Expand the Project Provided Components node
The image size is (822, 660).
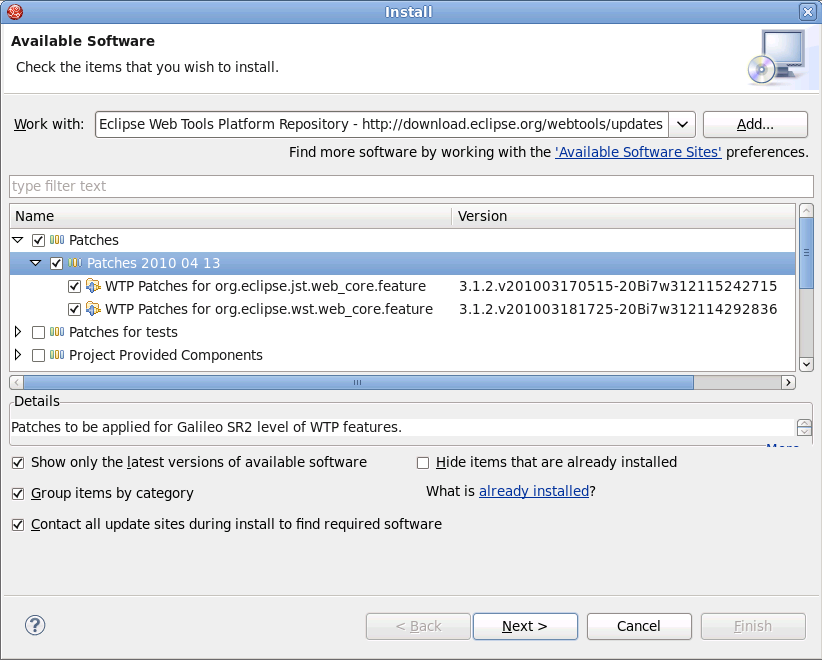click(18, 355)
